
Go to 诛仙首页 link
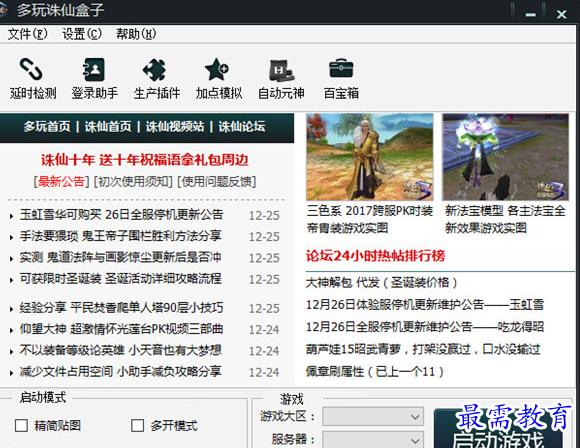tap(108, 127)
